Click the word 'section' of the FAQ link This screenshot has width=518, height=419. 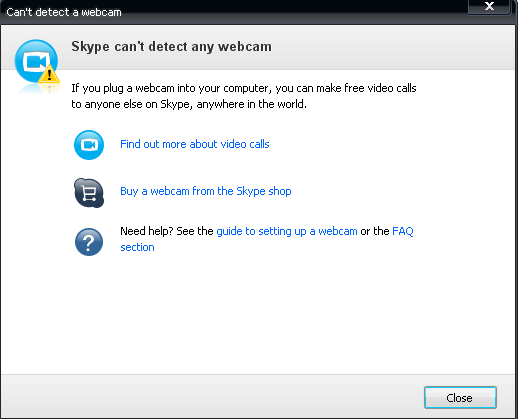(x=137, y=247)
